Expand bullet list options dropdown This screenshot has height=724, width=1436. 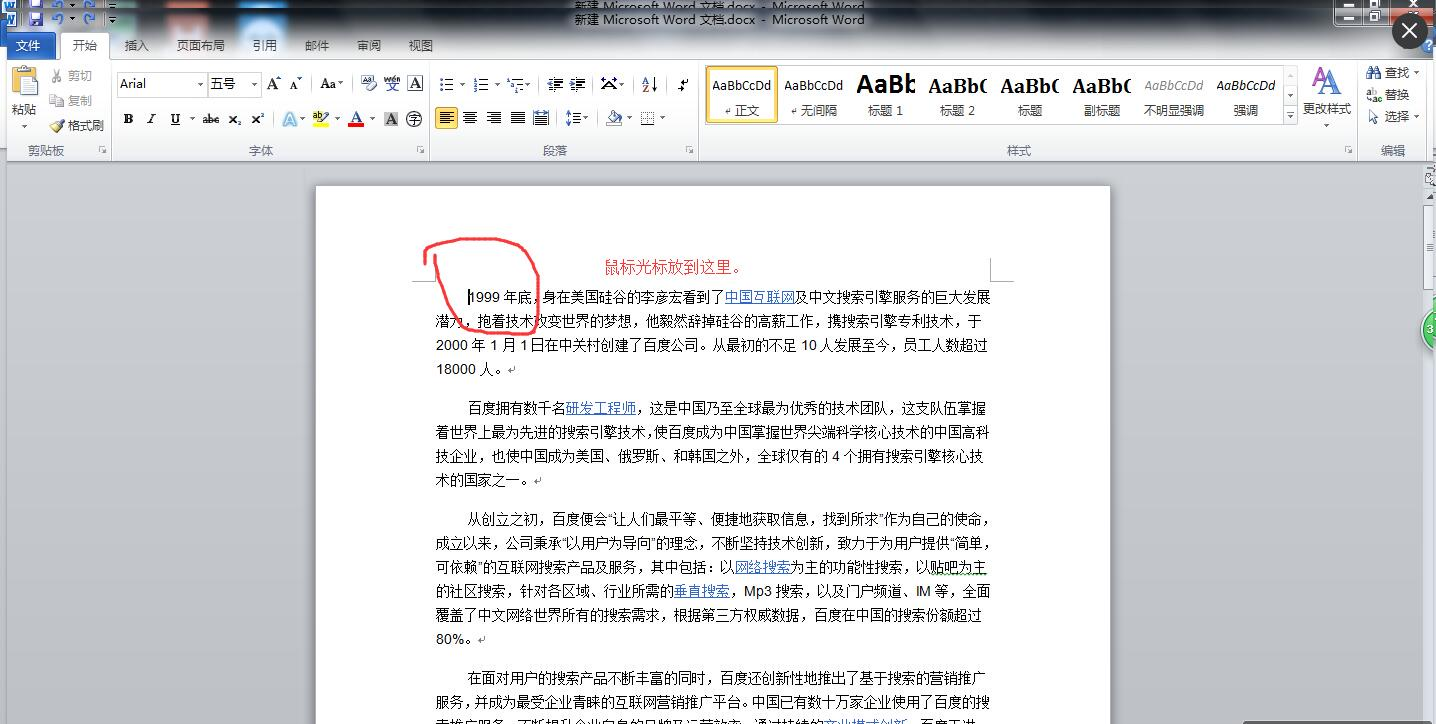[461, 85]
